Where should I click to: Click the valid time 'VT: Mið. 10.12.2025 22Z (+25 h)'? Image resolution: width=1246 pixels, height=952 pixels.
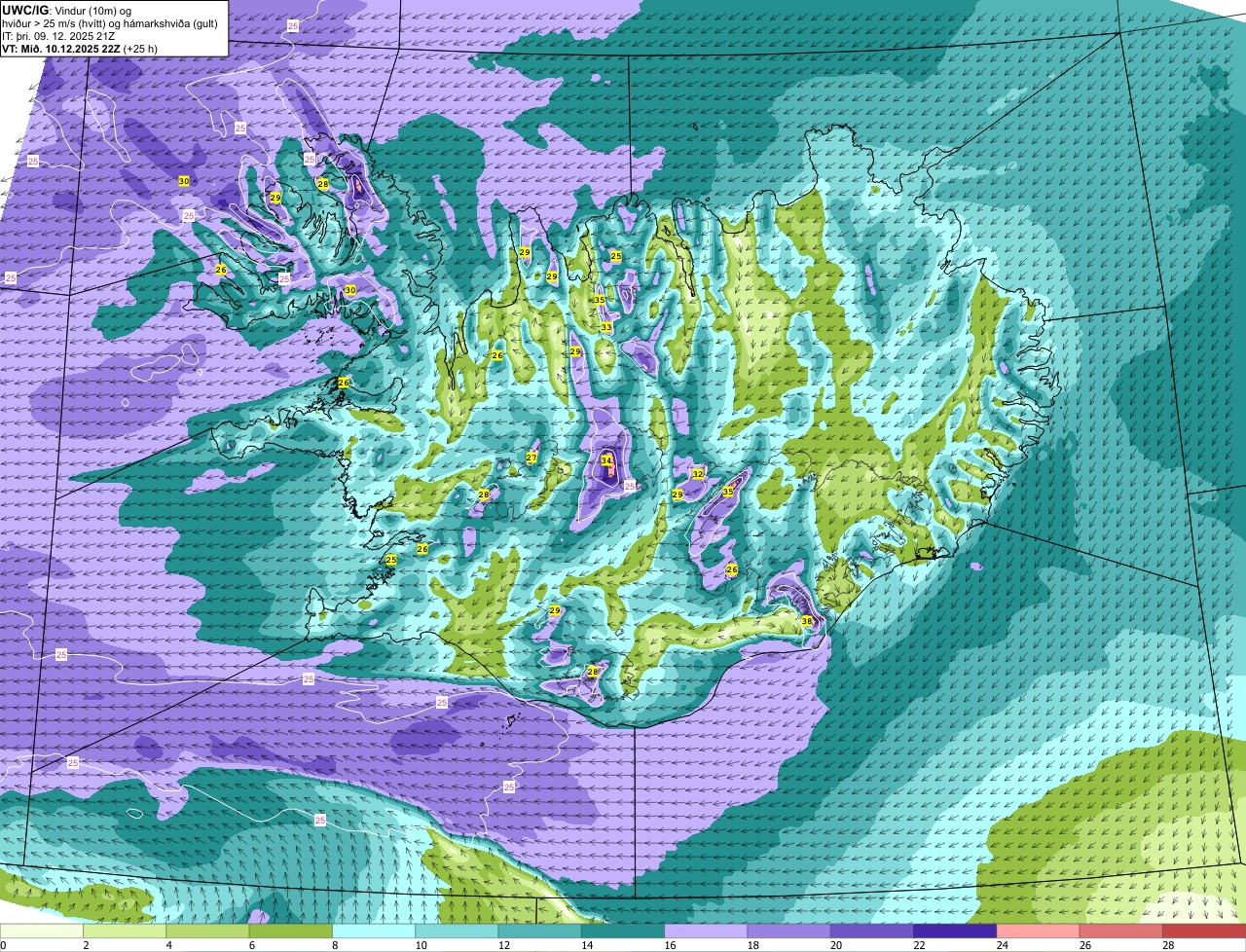tap(80, 48)
